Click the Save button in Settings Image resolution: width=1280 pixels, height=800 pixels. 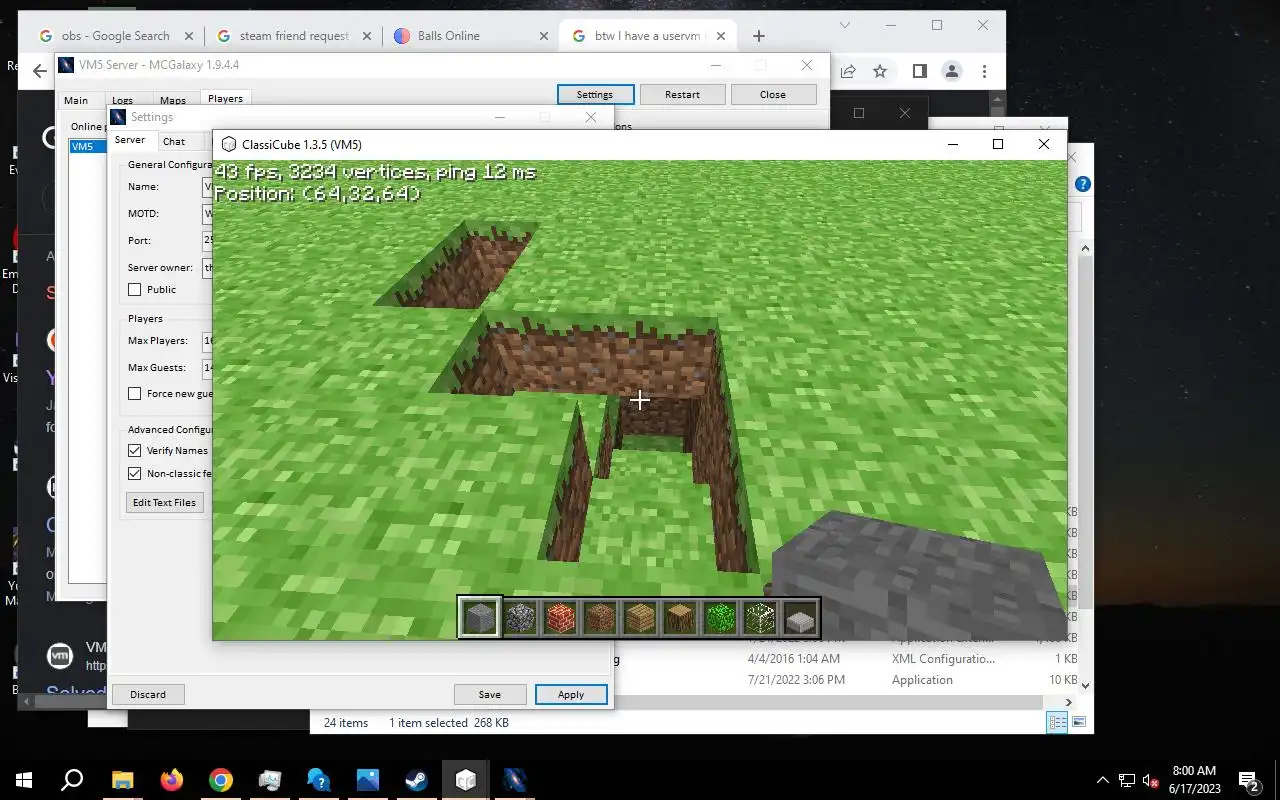(x=490, y=694)
